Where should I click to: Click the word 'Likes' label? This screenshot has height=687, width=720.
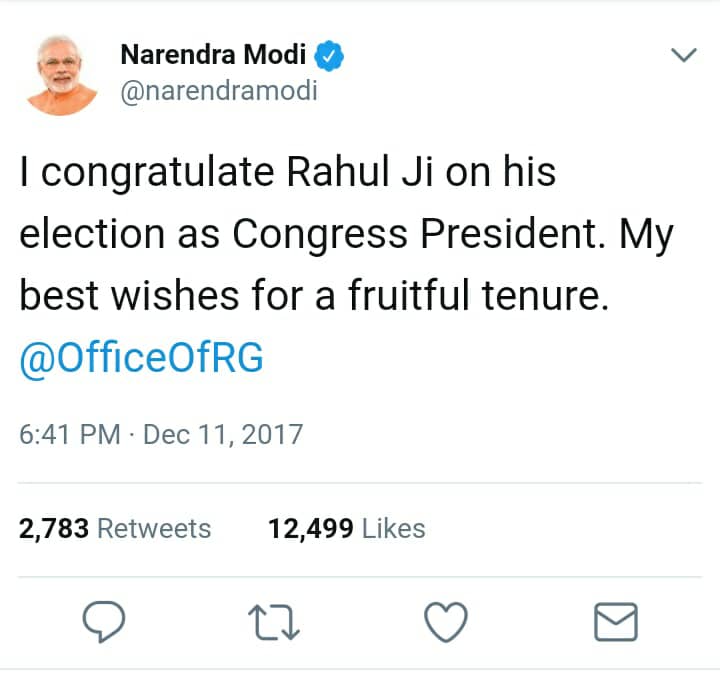click(393, 528)
